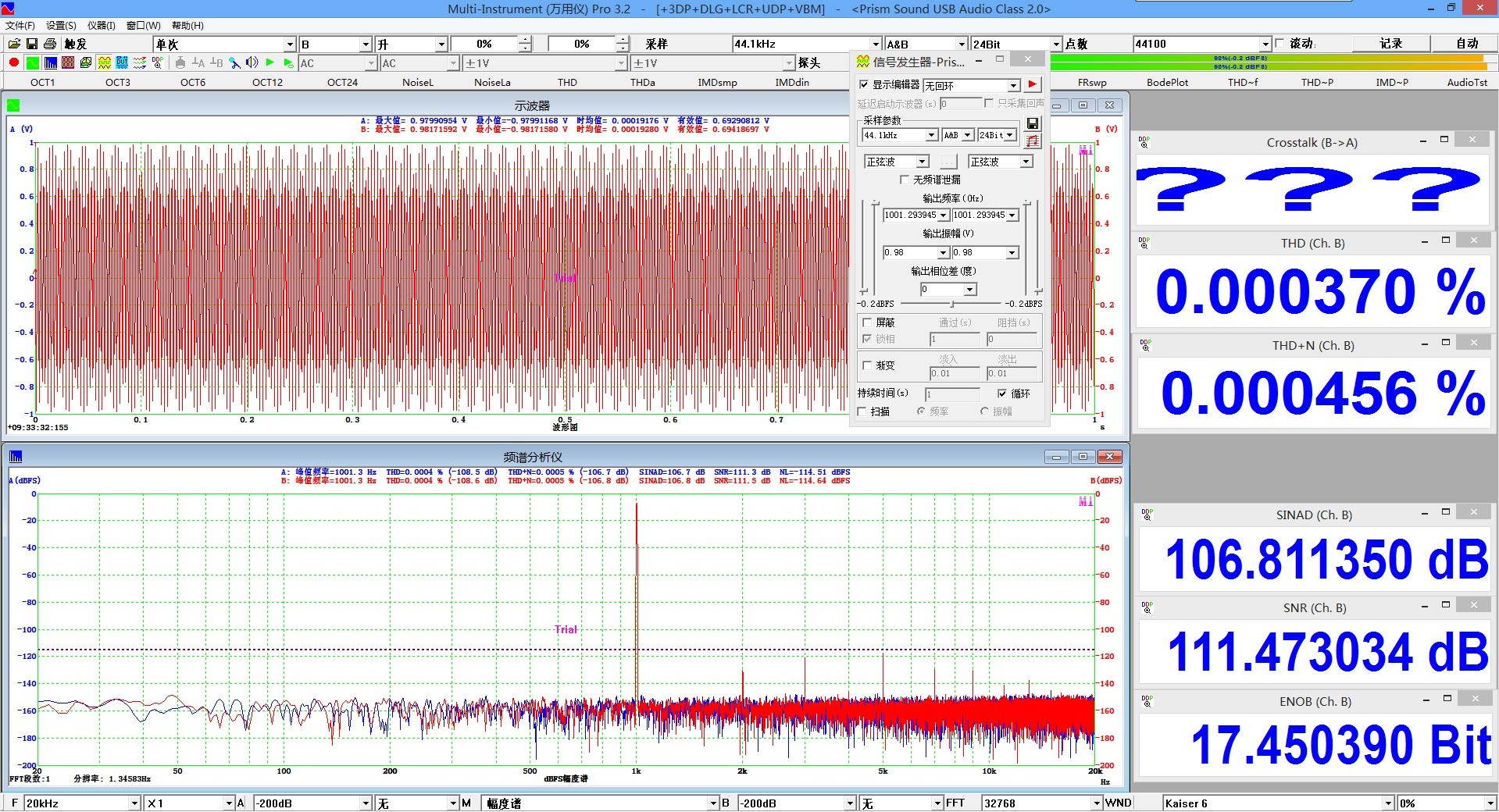Click the greyed calibration weight icon
Viewport: 1499px width, 812px height.
(180, 63)
